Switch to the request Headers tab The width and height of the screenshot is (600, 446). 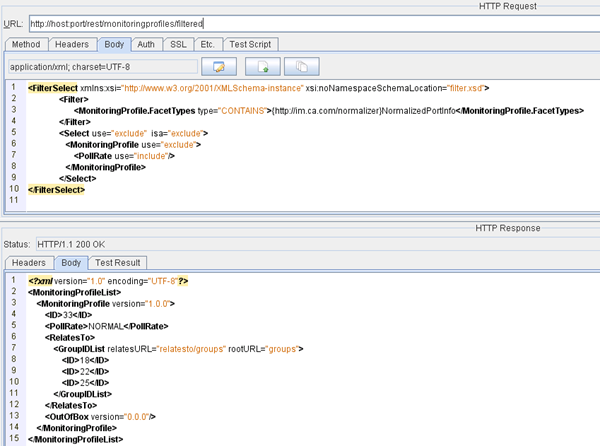71,44
